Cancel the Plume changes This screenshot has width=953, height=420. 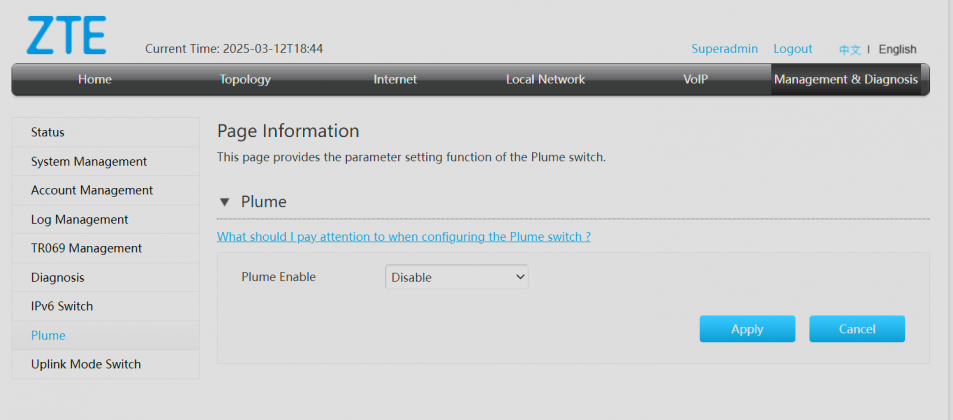click(x=857, y=329)
